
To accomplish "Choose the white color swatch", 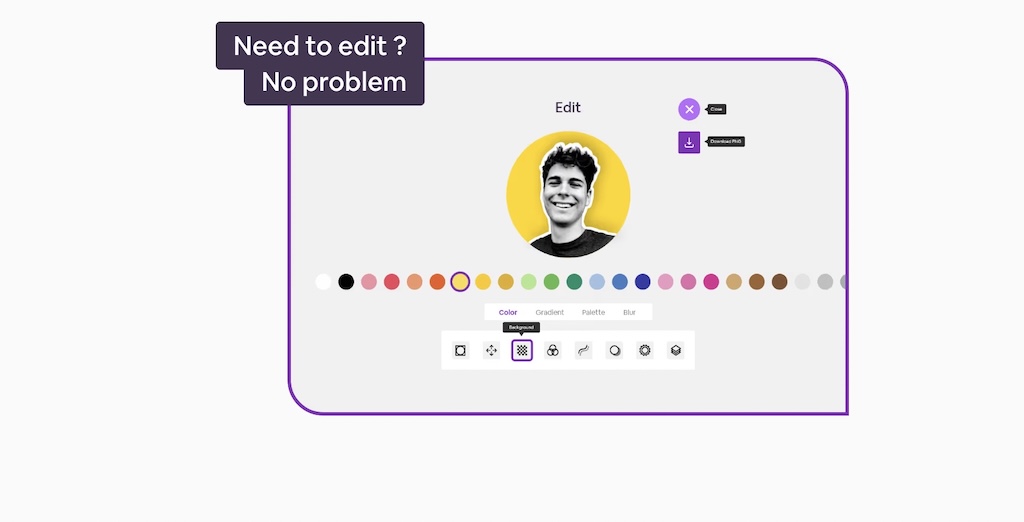I will pos(323,282).
